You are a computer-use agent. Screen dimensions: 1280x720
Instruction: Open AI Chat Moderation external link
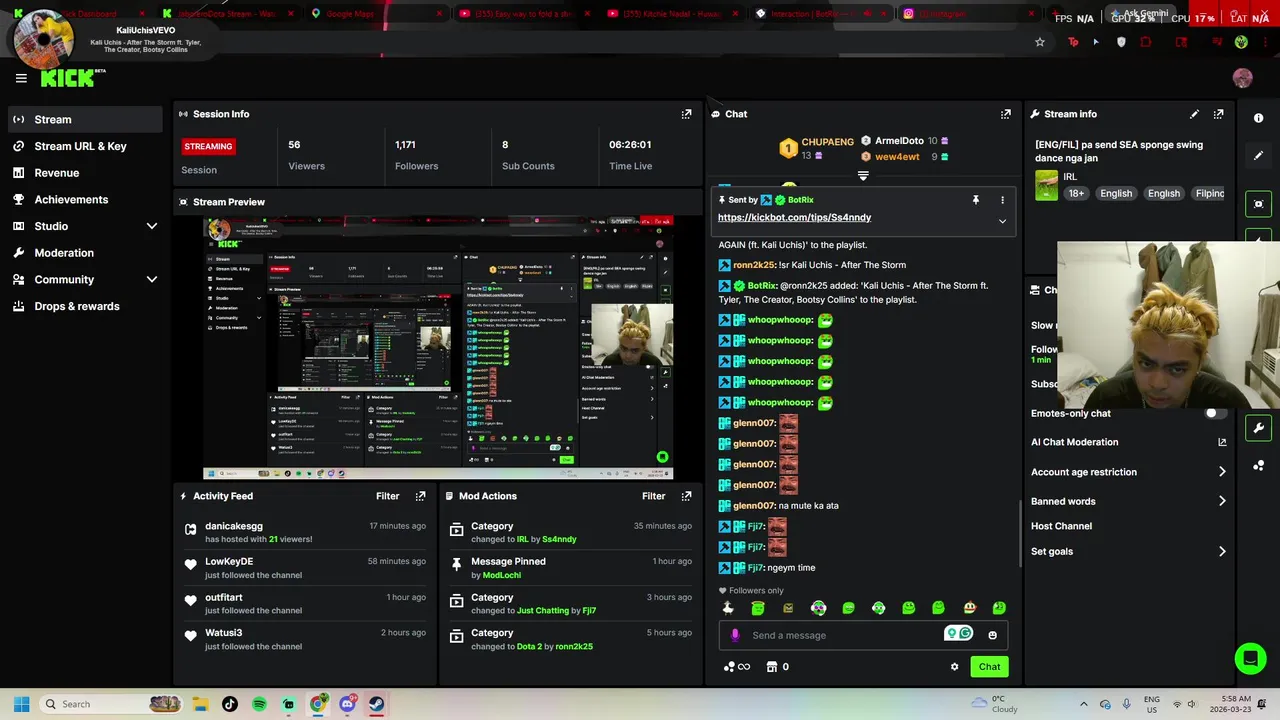pyautogui.click(x=1222, y=442)
